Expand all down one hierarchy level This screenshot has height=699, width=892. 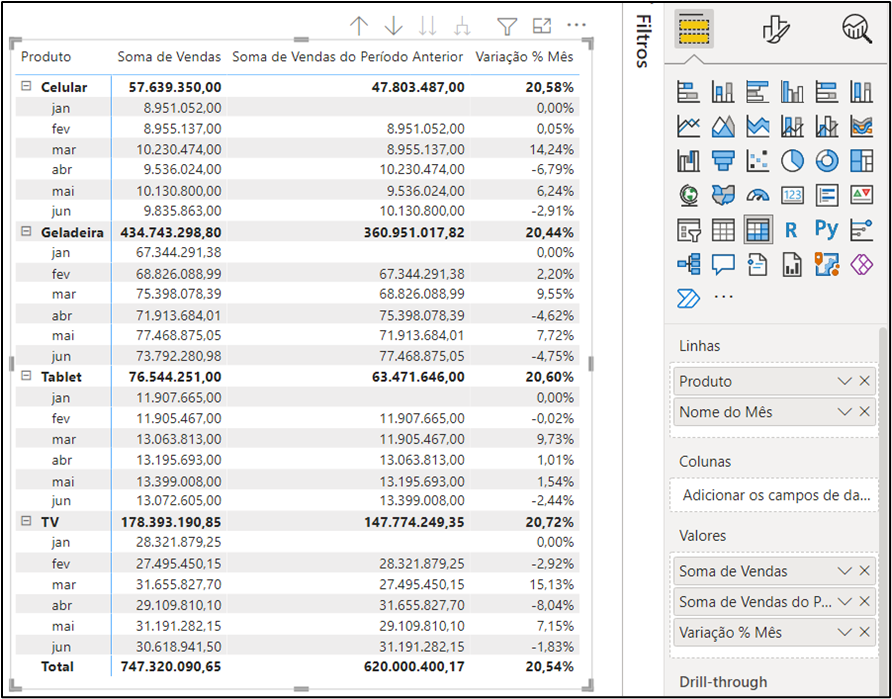[462, 26]
